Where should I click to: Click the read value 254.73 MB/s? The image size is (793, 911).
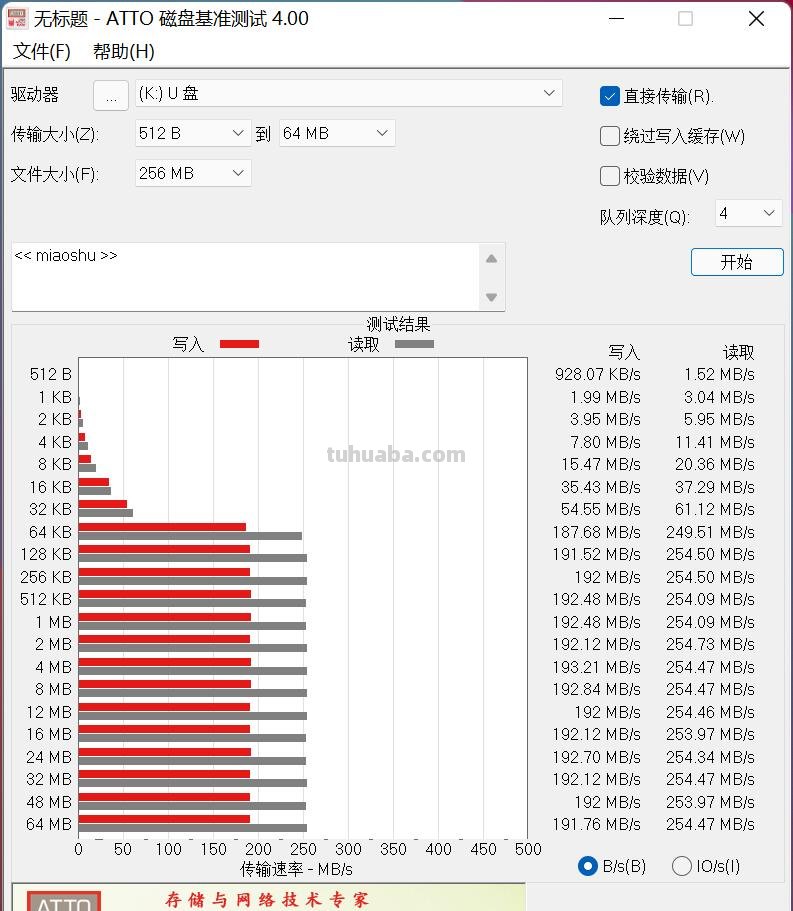coord(711,644)
